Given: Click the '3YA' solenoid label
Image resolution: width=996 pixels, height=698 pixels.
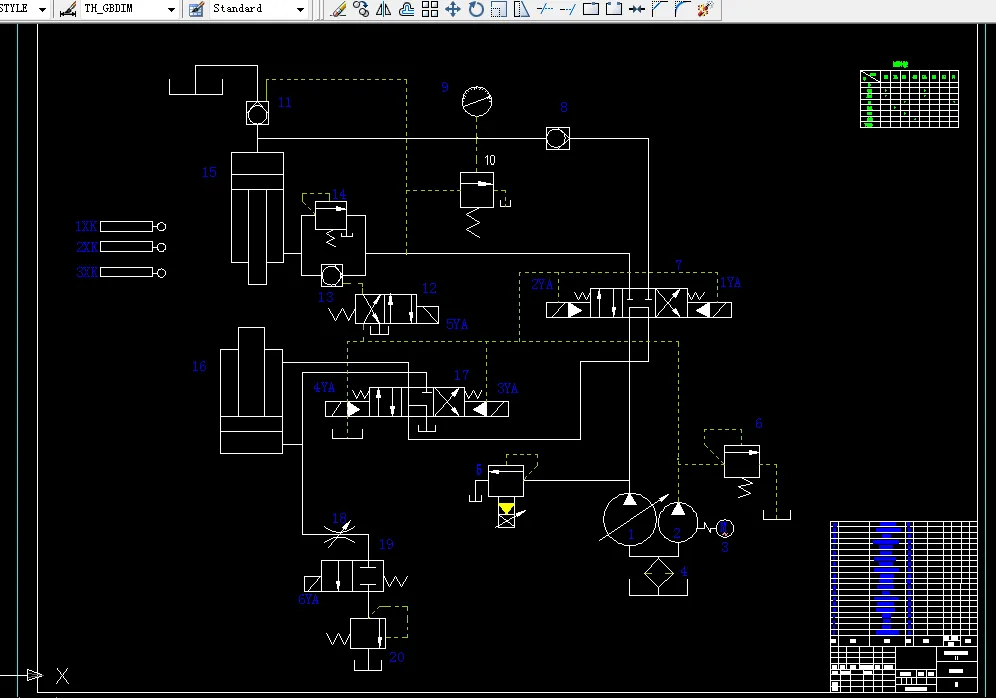Looking at the screenshot, I should click(508, 389).
